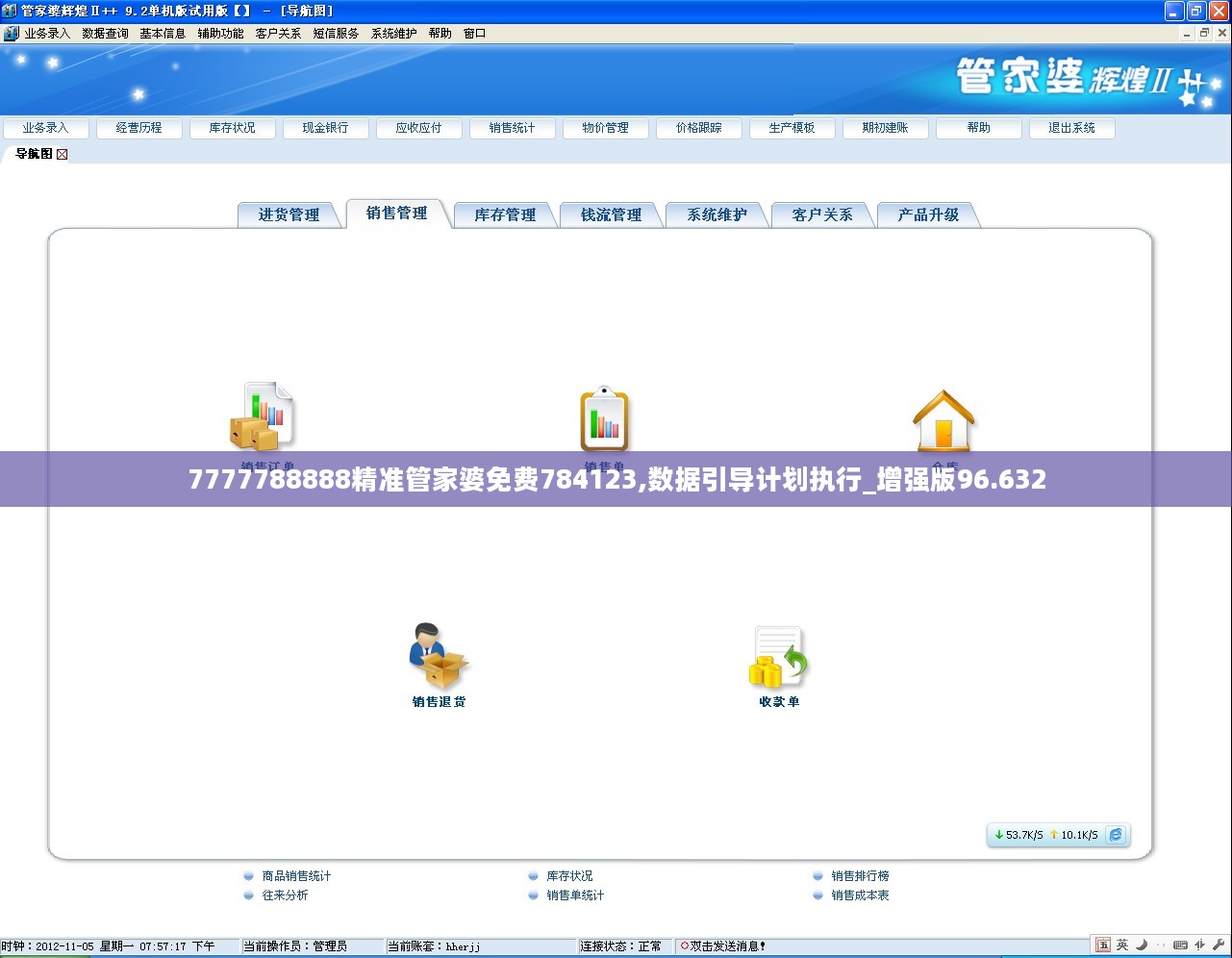Screen dimensions: 1232x958
Task: Click the 应收应付 toolbar button
Action: 419,128
